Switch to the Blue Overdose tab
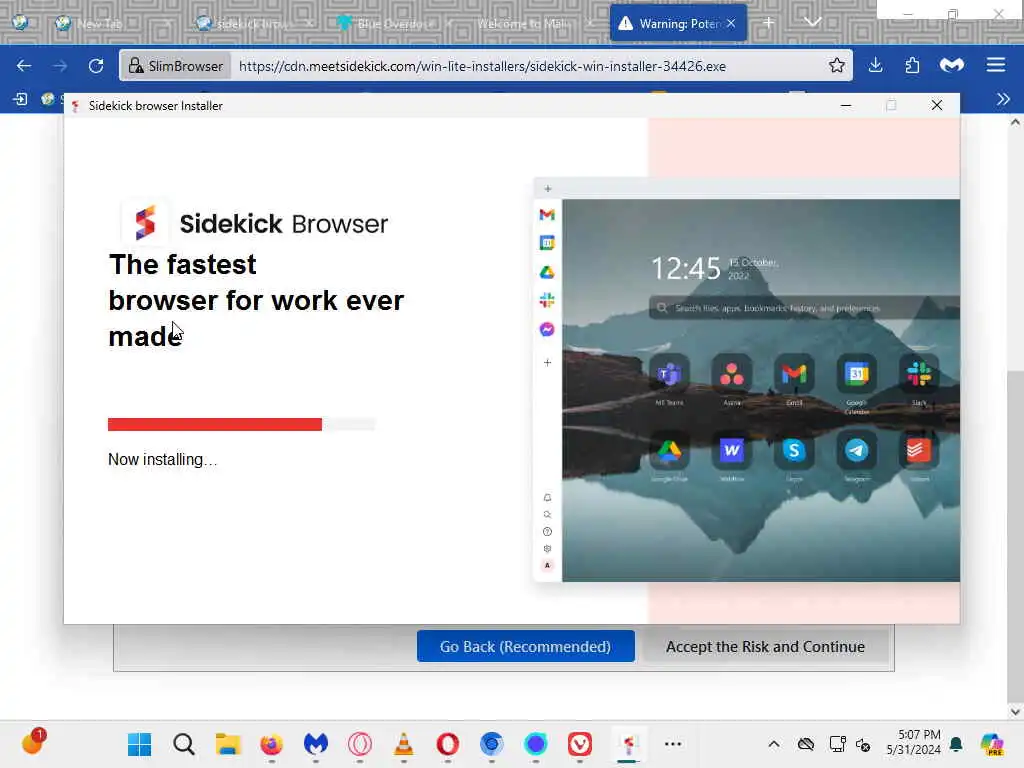 click(394, 24)
